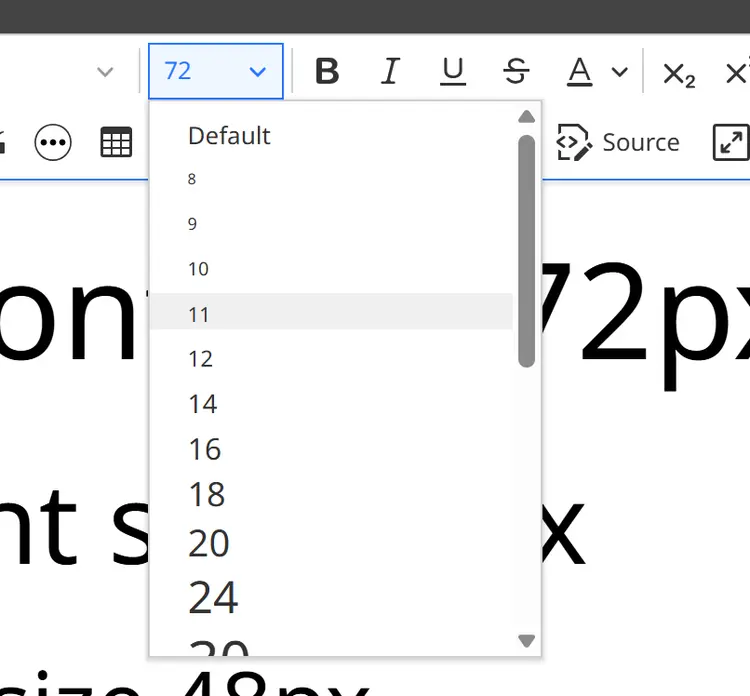750x696 pixels.
Task: Toggle Italic formatting
Action: 390,71
